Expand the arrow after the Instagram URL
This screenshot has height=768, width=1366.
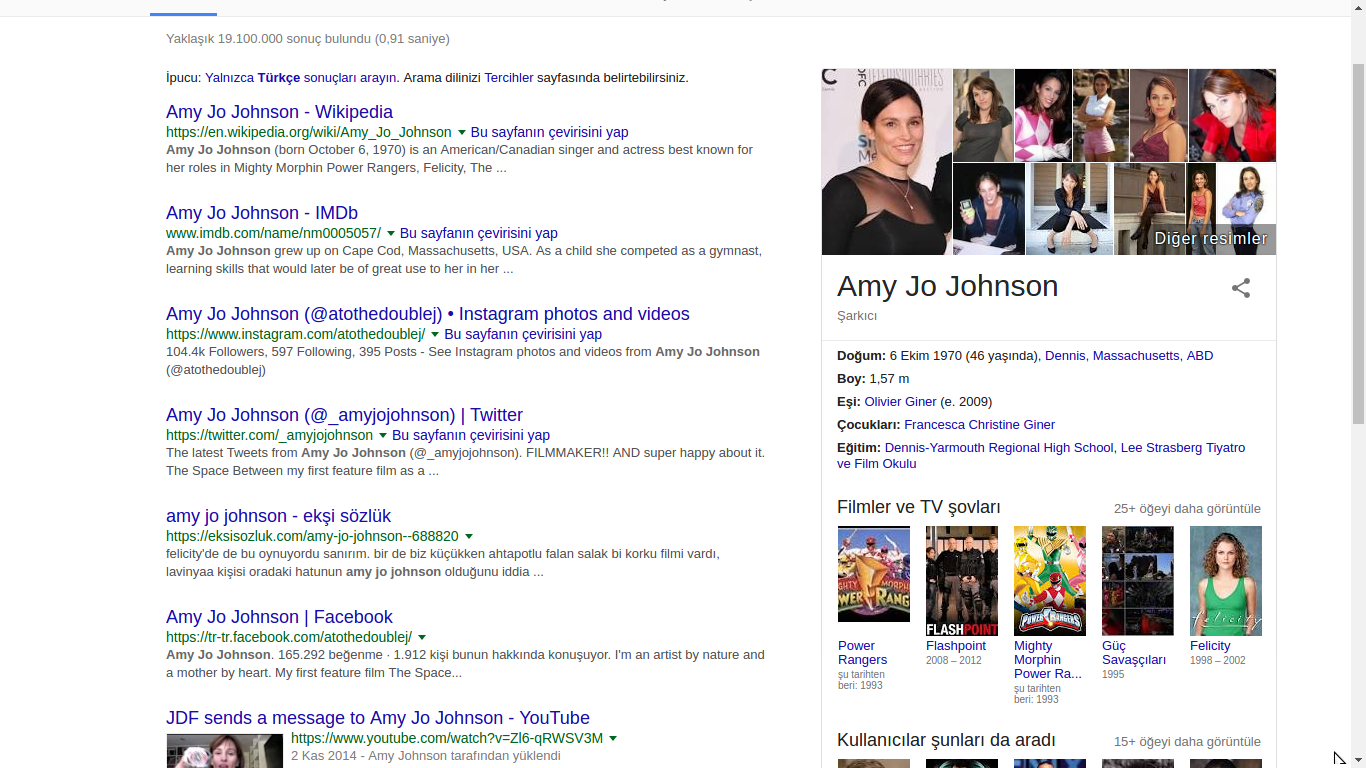click(x=435, y=335)
